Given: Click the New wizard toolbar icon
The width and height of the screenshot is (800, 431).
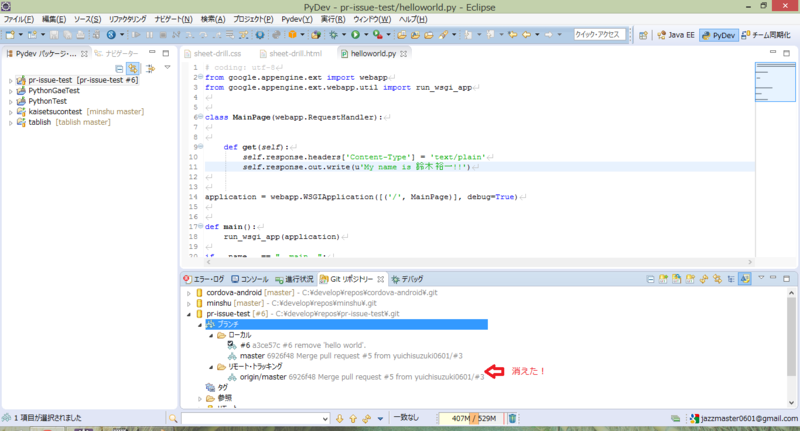Looking at the screenshot, I should (10, 35).
